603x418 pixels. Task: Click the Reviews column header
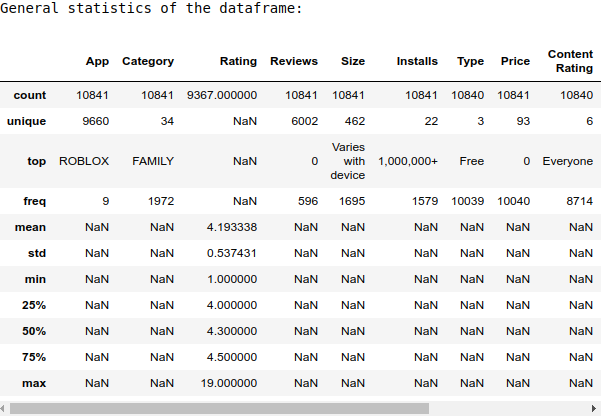[294, 61]
